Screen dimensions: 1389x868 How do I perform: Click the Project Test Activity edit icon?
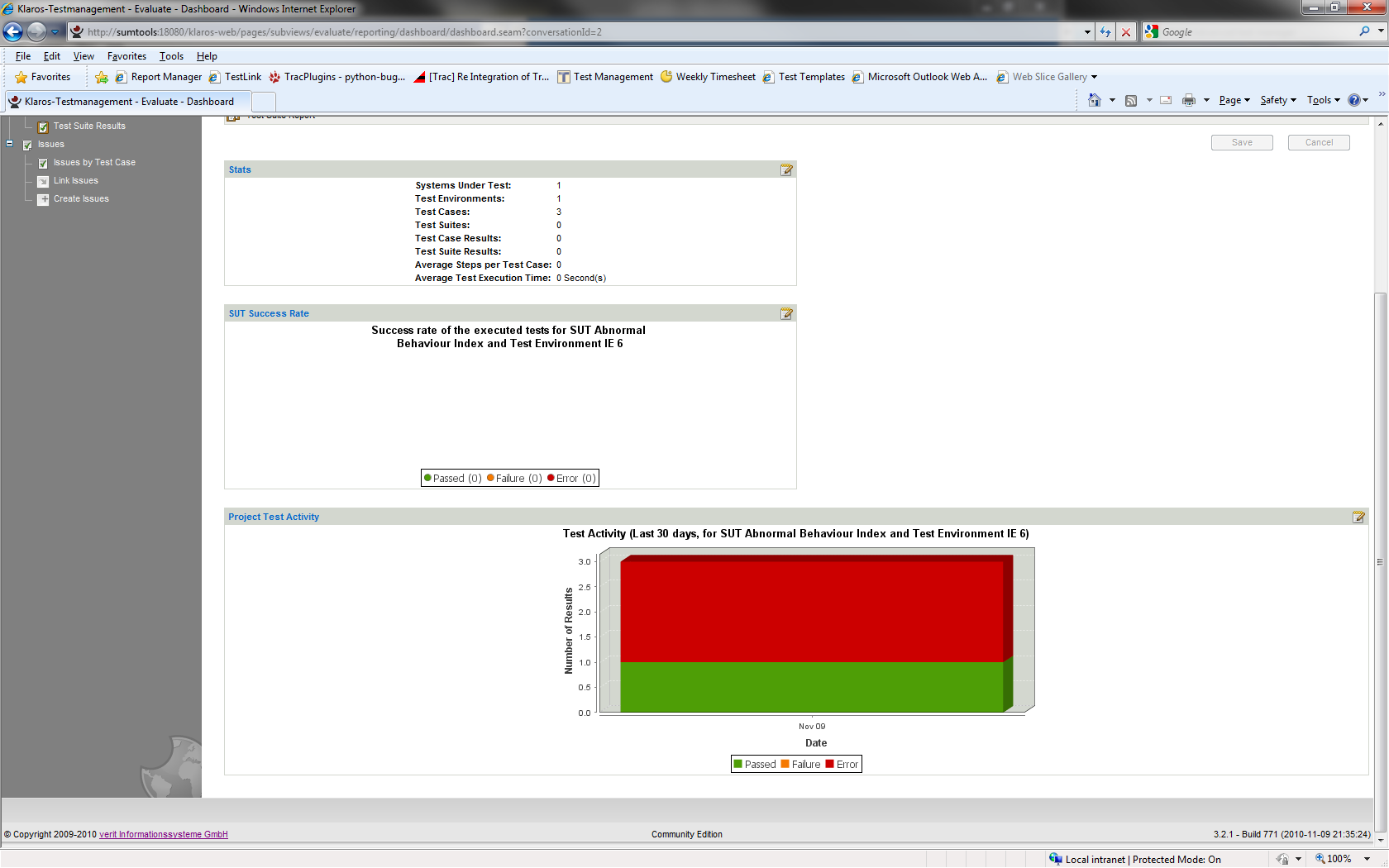(x=1358, y=517)
